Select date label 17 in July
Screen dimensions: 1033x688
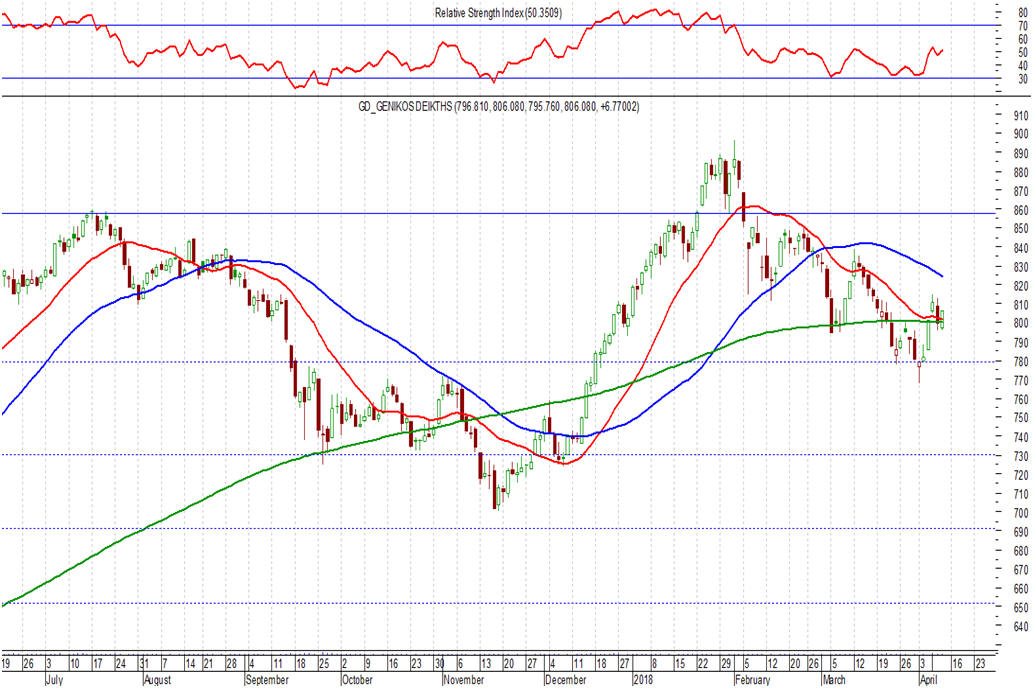click(x=98, y=664)
